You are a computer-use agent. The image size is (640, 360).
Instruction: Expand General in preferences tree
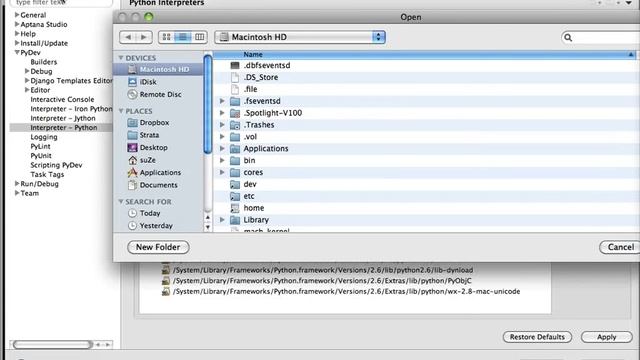click(17, 15)
